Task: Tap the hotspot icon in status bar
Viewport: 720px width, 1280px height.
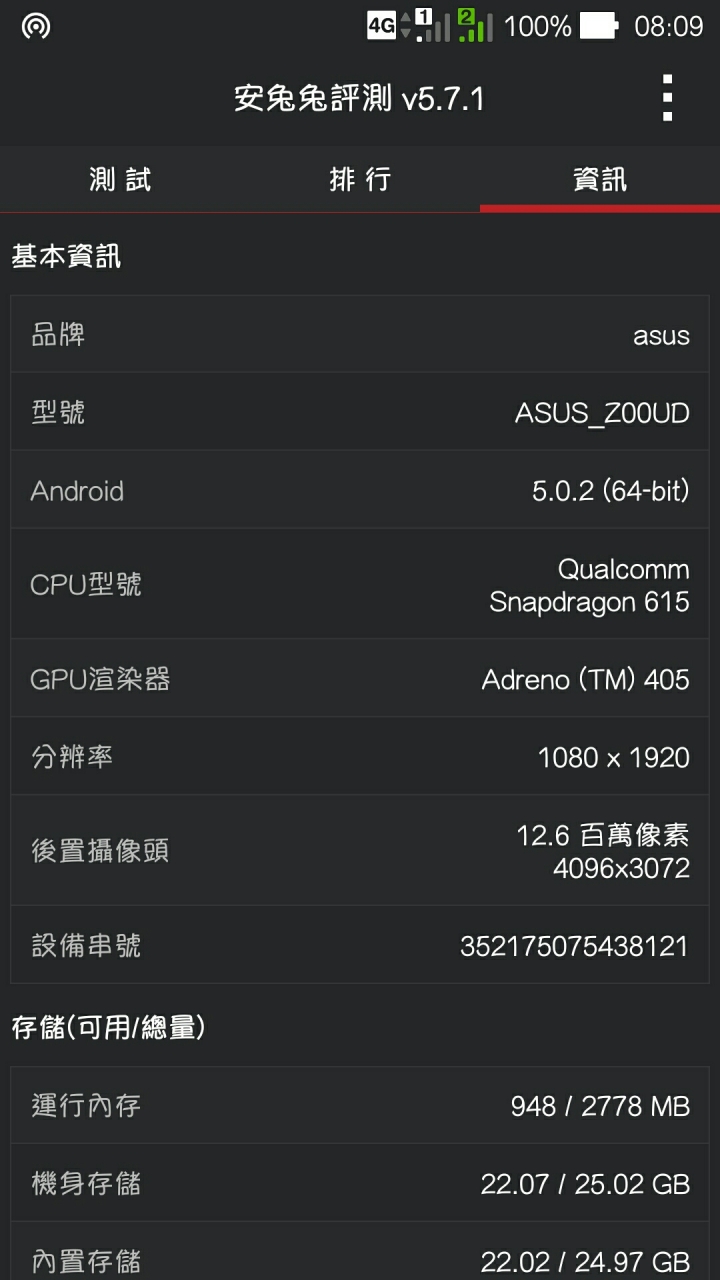Action: coord(36,26)
